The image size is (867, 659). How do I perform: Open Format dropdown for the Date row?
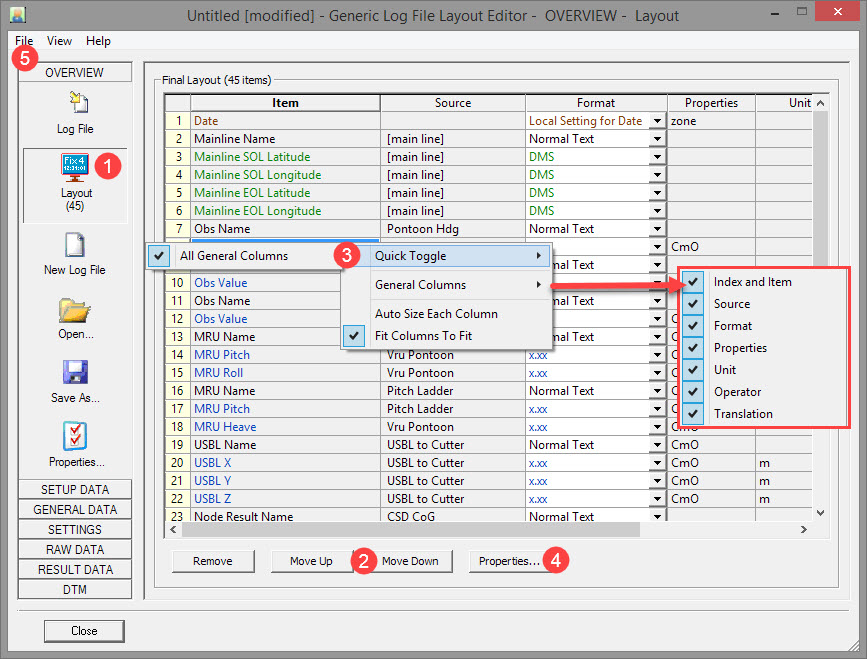tap(657, 121)
